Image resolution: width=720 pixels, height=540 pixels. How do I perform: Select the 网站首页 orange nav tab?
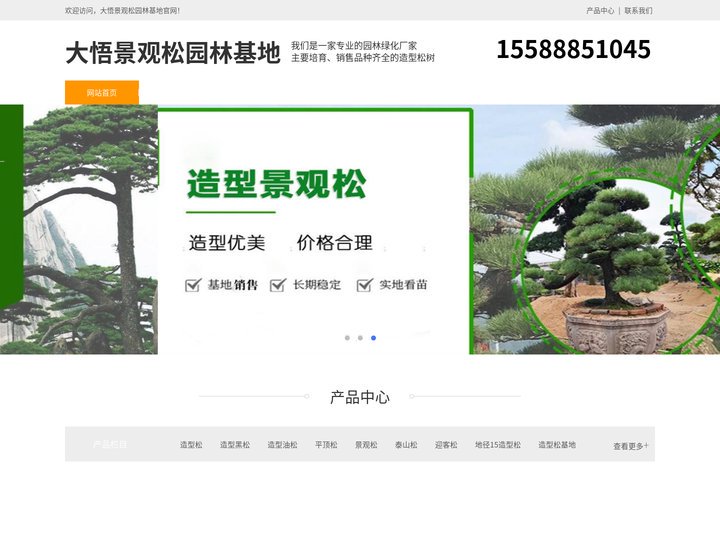101,93
